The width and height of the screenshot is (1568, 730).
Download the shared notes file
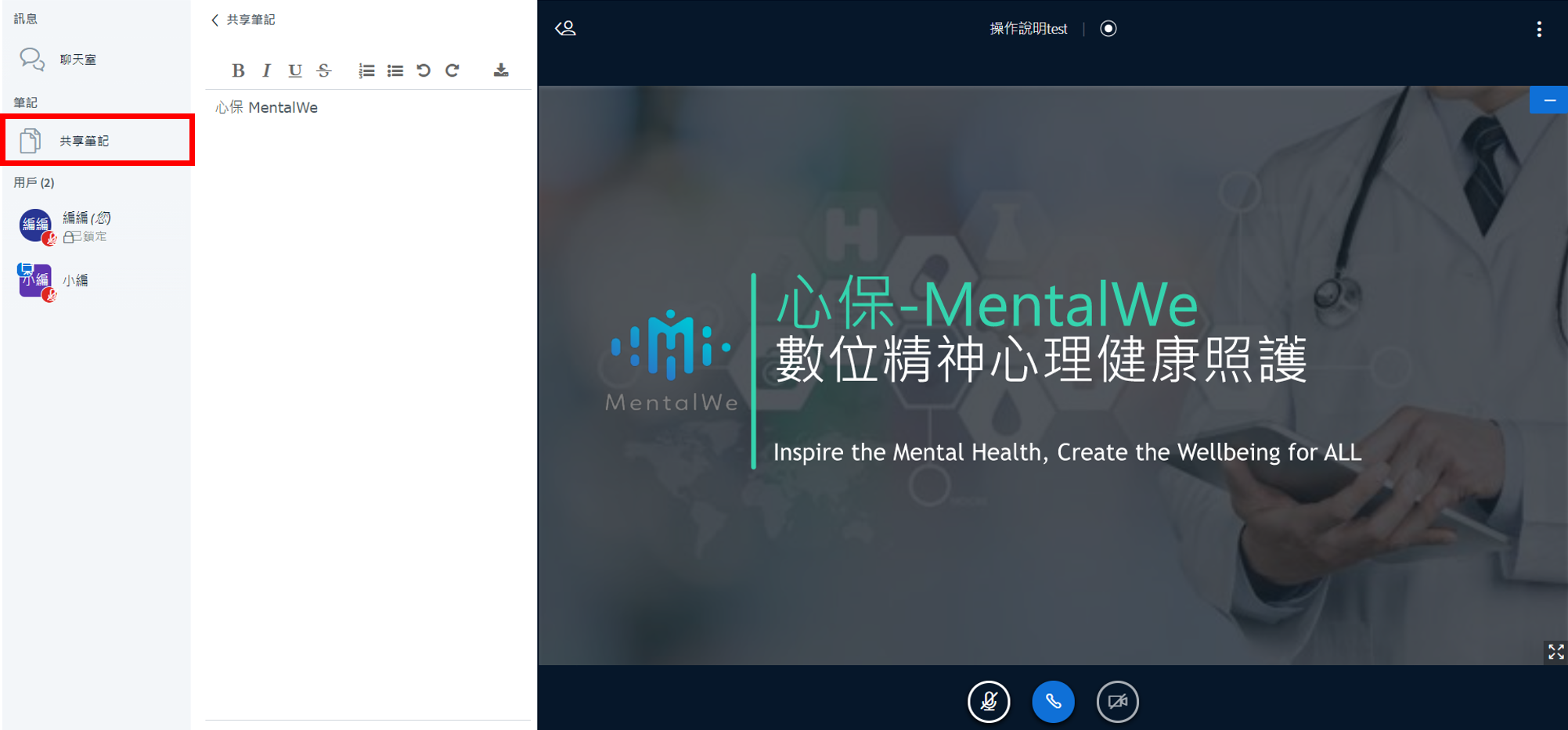(501, 70)
